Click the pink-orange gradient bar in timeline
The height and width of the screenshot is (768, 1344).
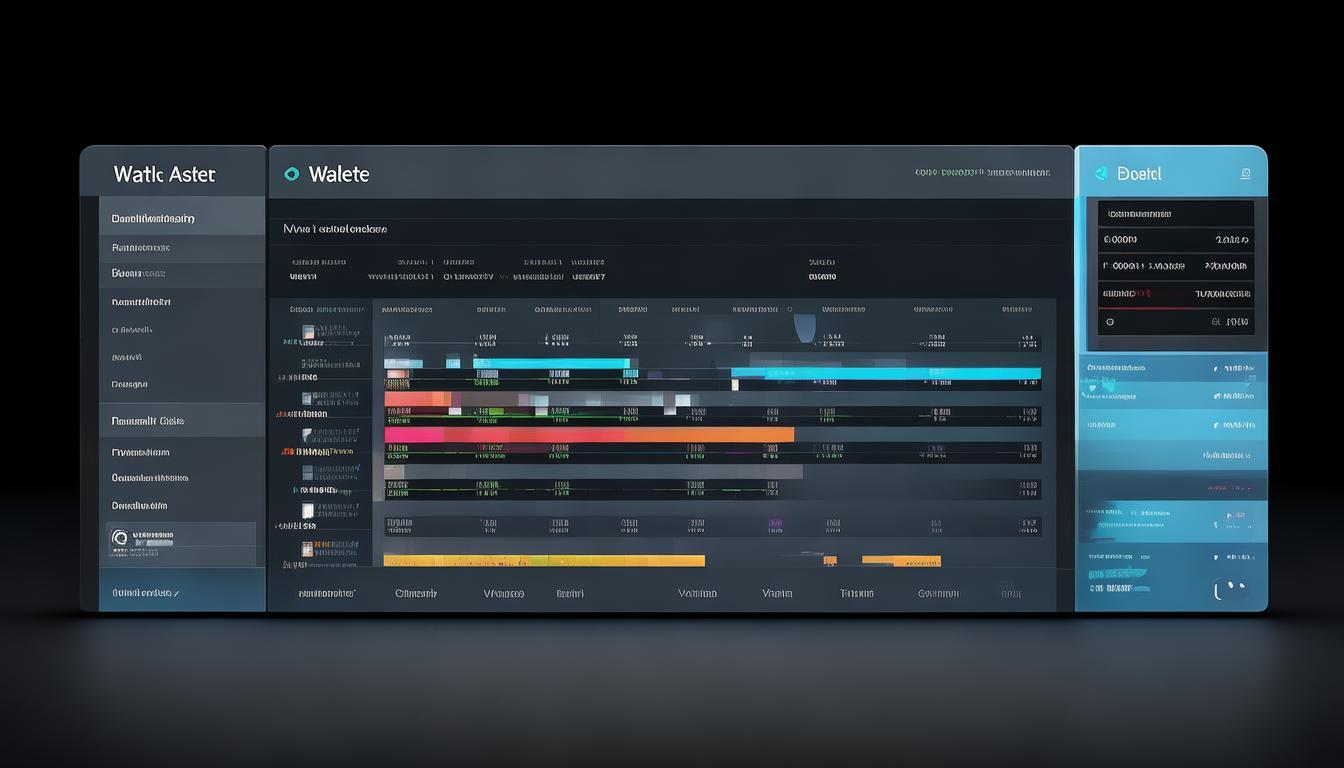(588, 435)
